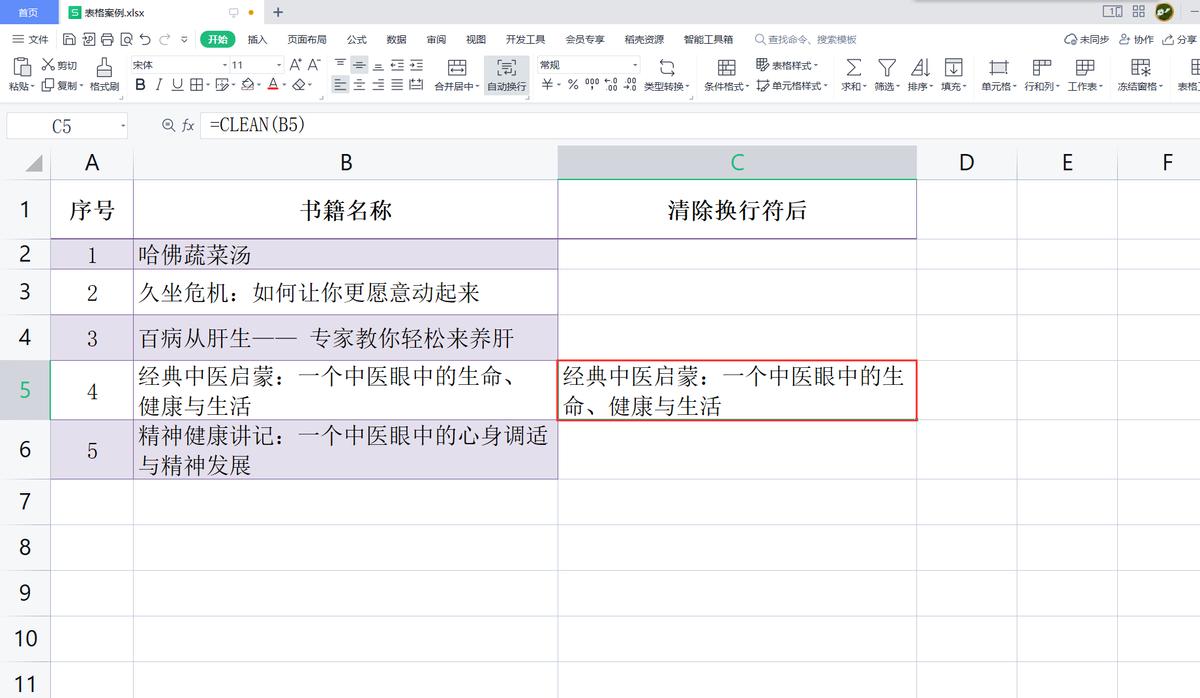The width and height of the screenshot is (1200, 698).
Task: Click the 筛选 (Filter) icon
Action: coord(887,70)
